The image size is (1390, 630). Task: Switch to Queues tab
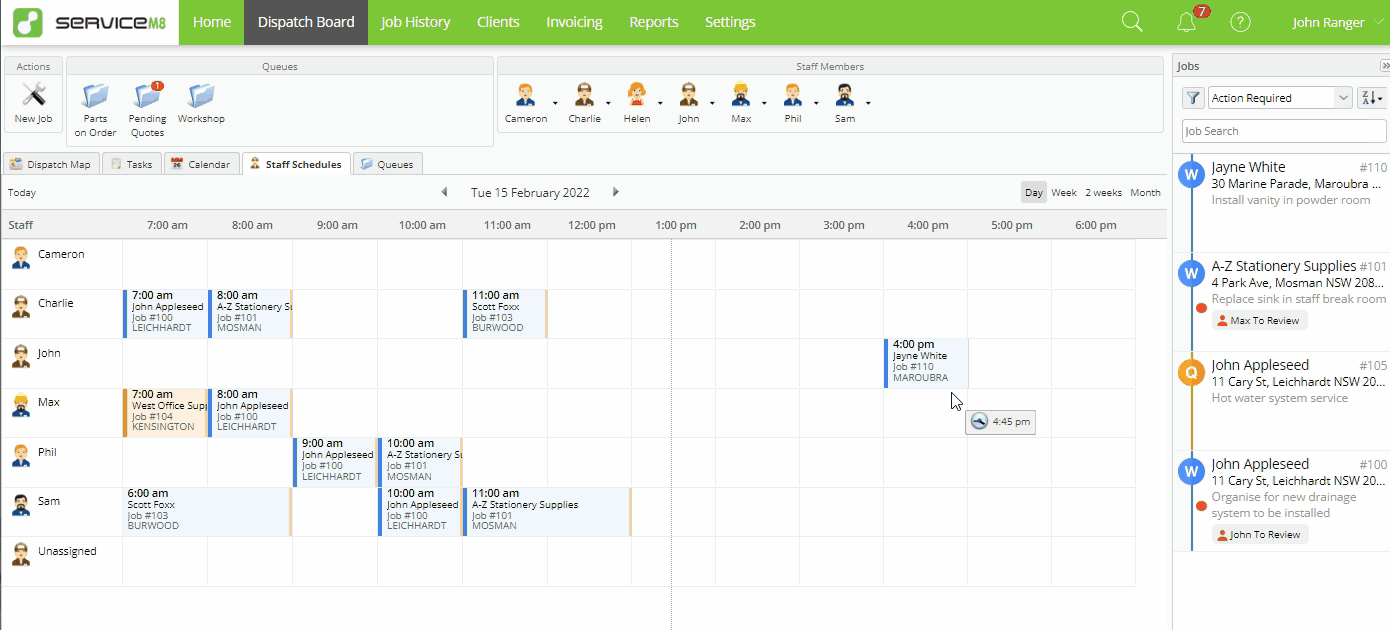(387, 164)
